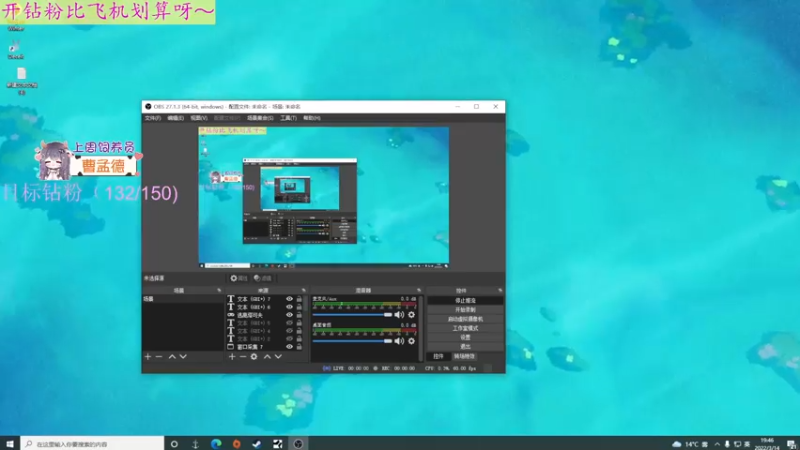The image size is (800, 450).
Task: Add a new scene with plus icon
Action: click(x=148, y=357)
